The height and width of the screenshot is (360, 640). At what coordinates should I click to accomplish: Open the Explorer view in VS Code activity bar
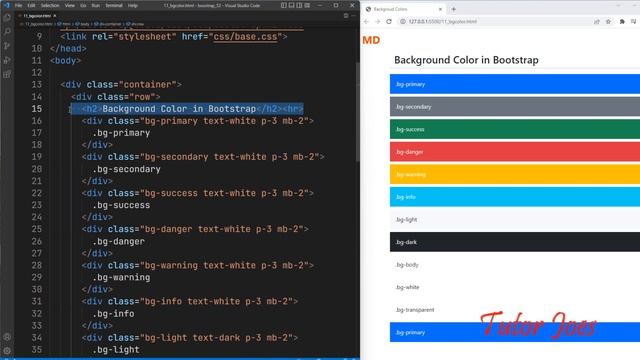(7, 18)
